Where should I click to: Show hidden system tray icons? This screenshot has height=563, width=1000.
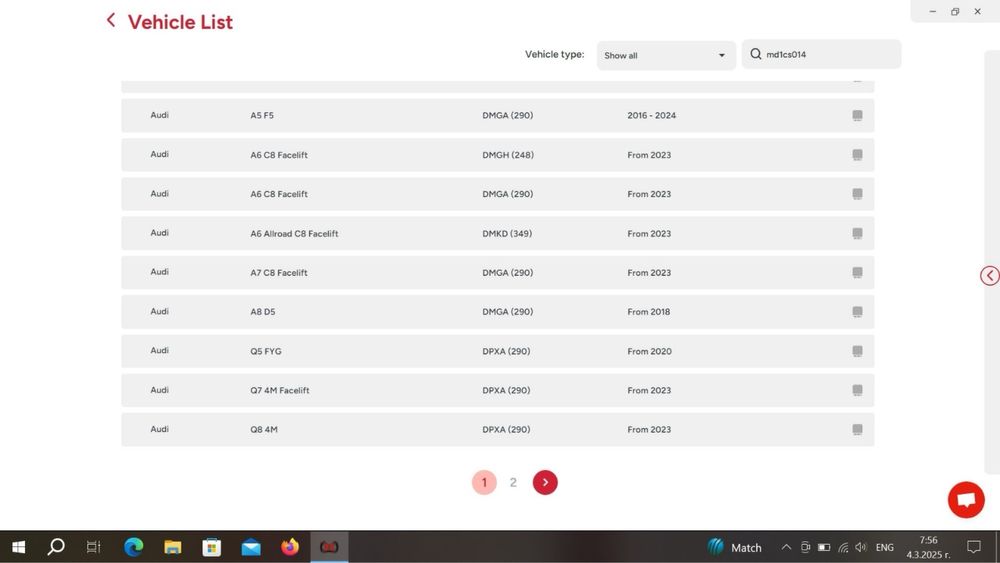pyautogui.click(x=786, y=547)
